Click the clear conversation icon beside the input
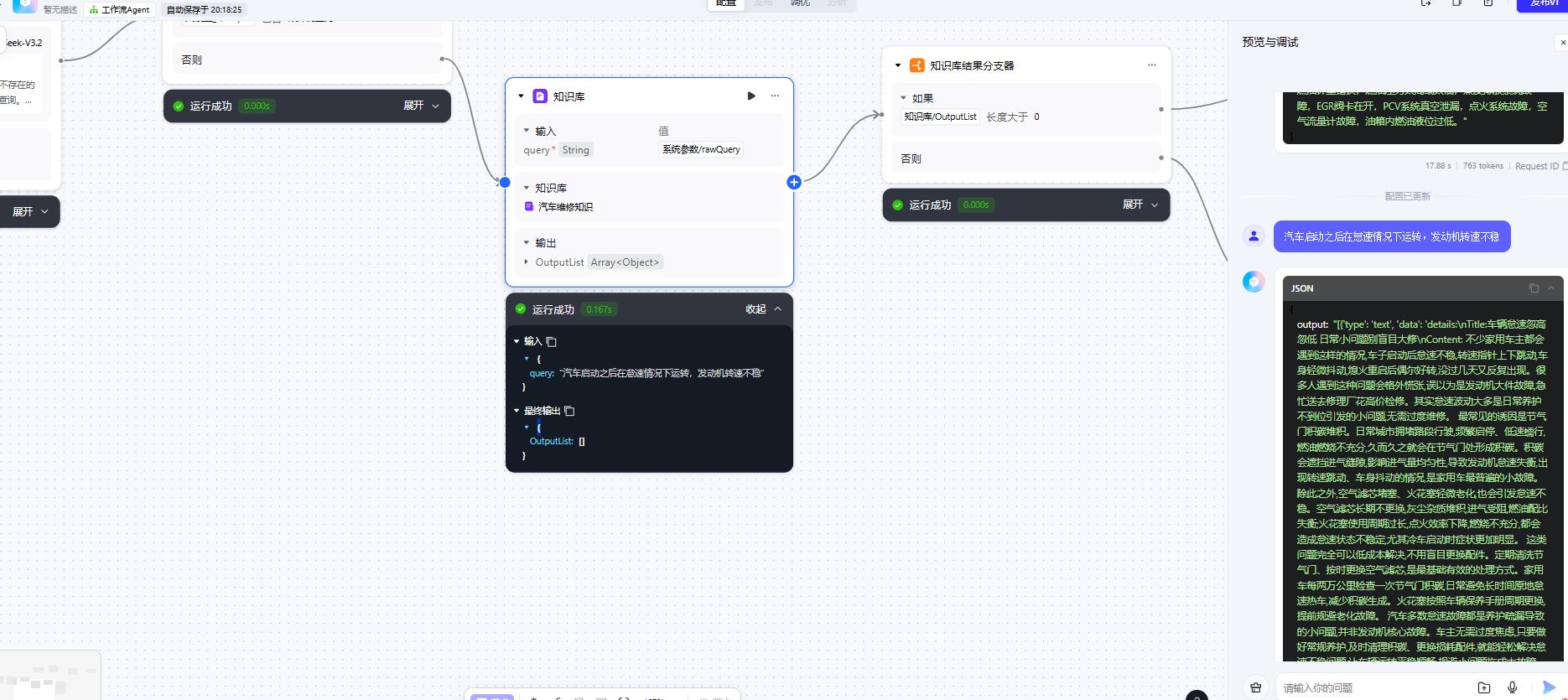 (x=1255, y=687)
